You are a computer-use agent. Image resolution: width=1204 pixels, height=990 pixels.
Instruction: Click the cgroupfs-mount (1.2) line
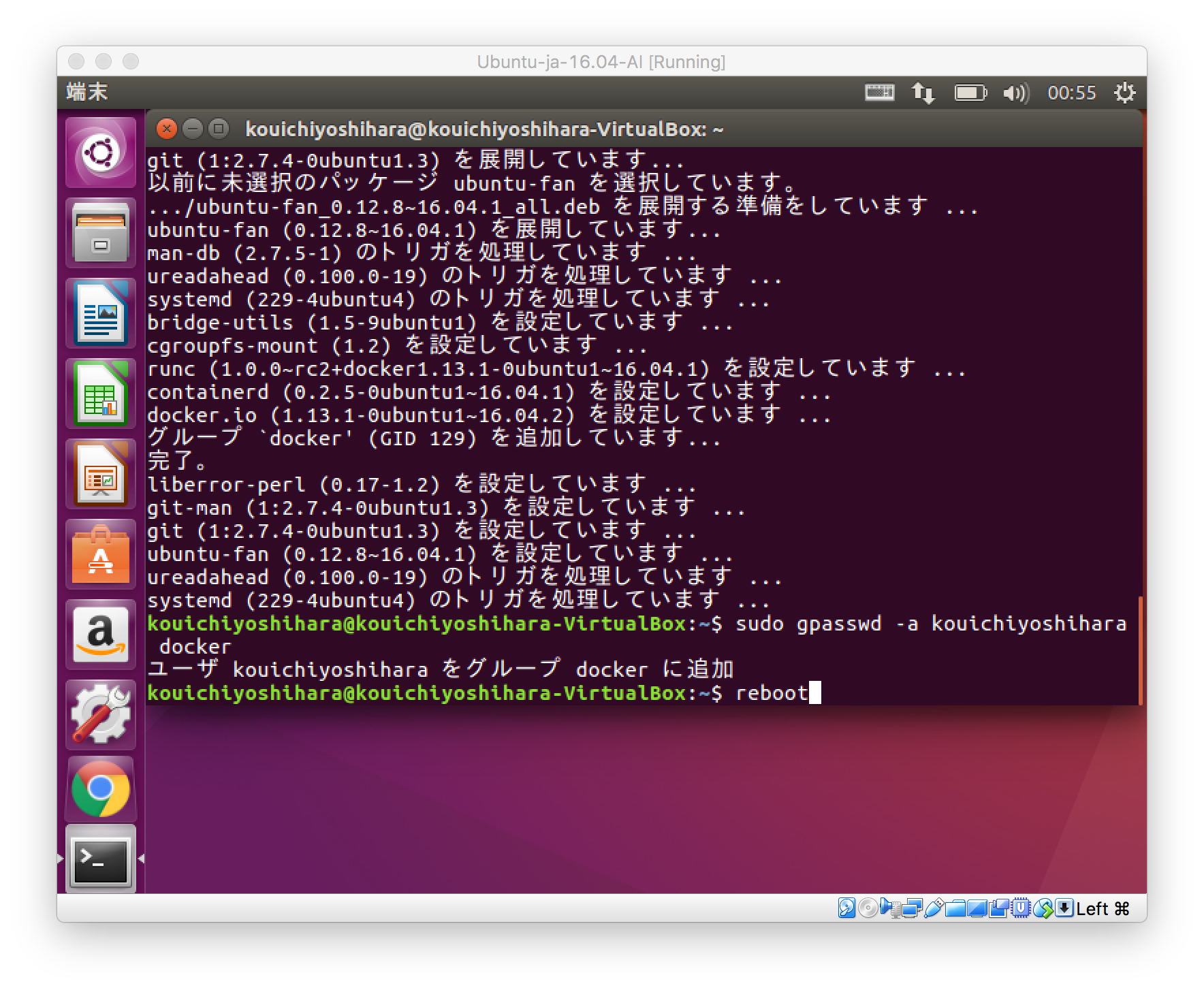(x=397, y=345)
